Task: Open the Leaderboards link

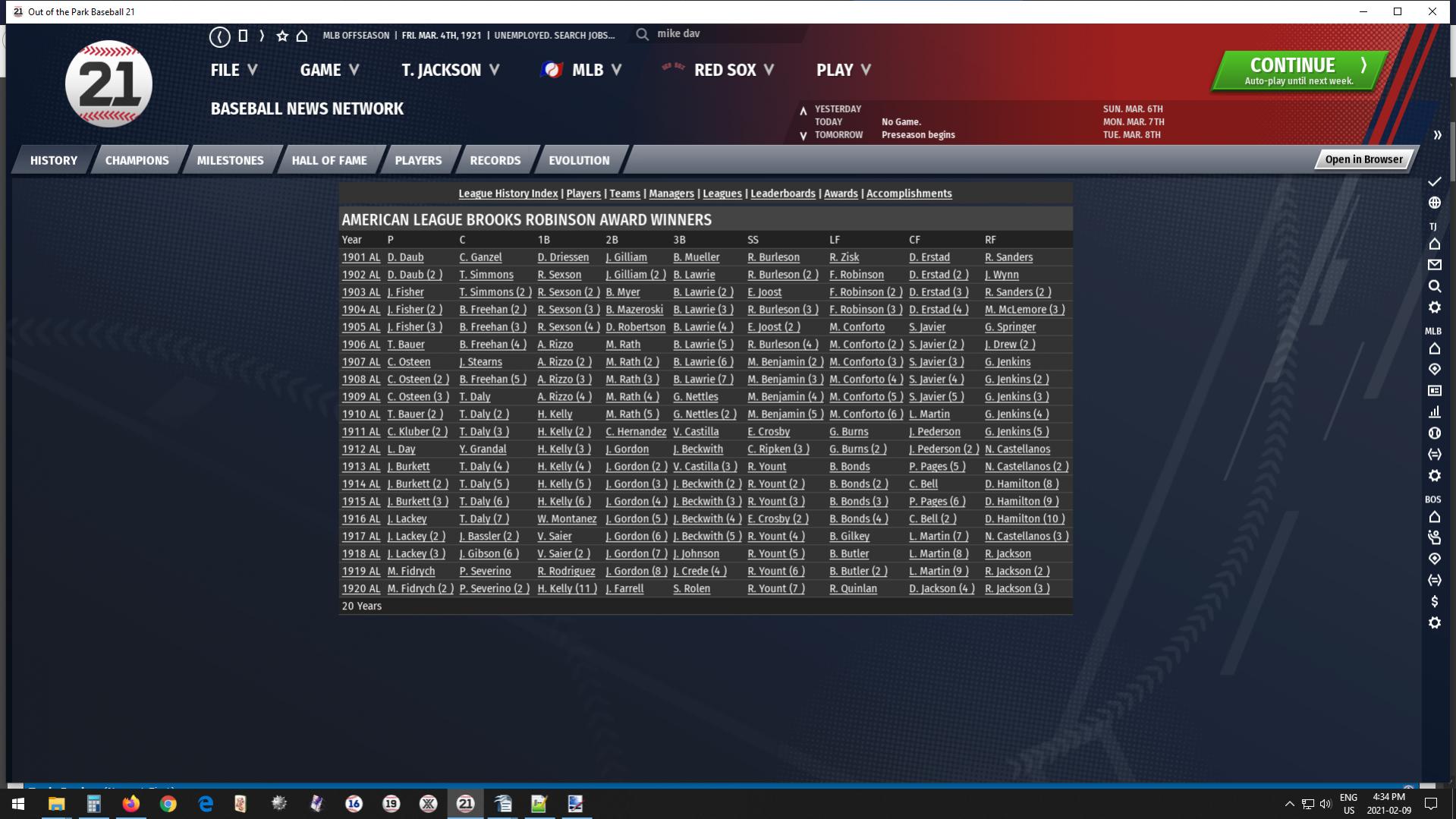Action: click(782, 194)
